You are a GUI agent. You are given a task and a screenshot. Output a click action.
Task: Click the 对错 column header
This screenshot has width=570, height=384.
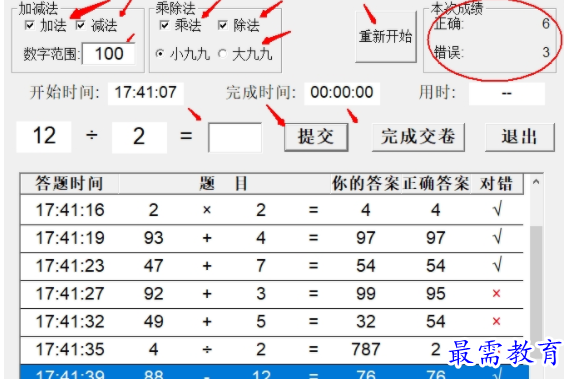click(x=497, y=184)
